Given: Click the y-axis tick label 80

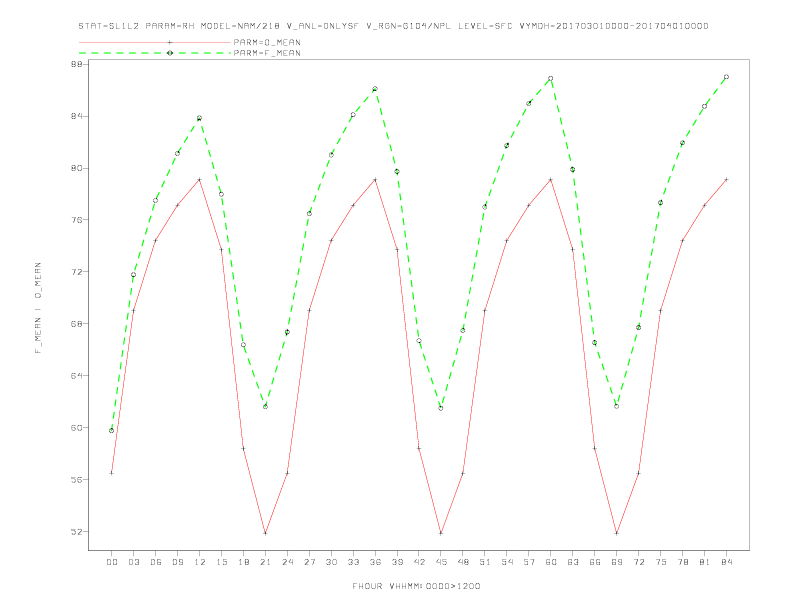Looking at the screenshot, I should click(x=77, y=168).
